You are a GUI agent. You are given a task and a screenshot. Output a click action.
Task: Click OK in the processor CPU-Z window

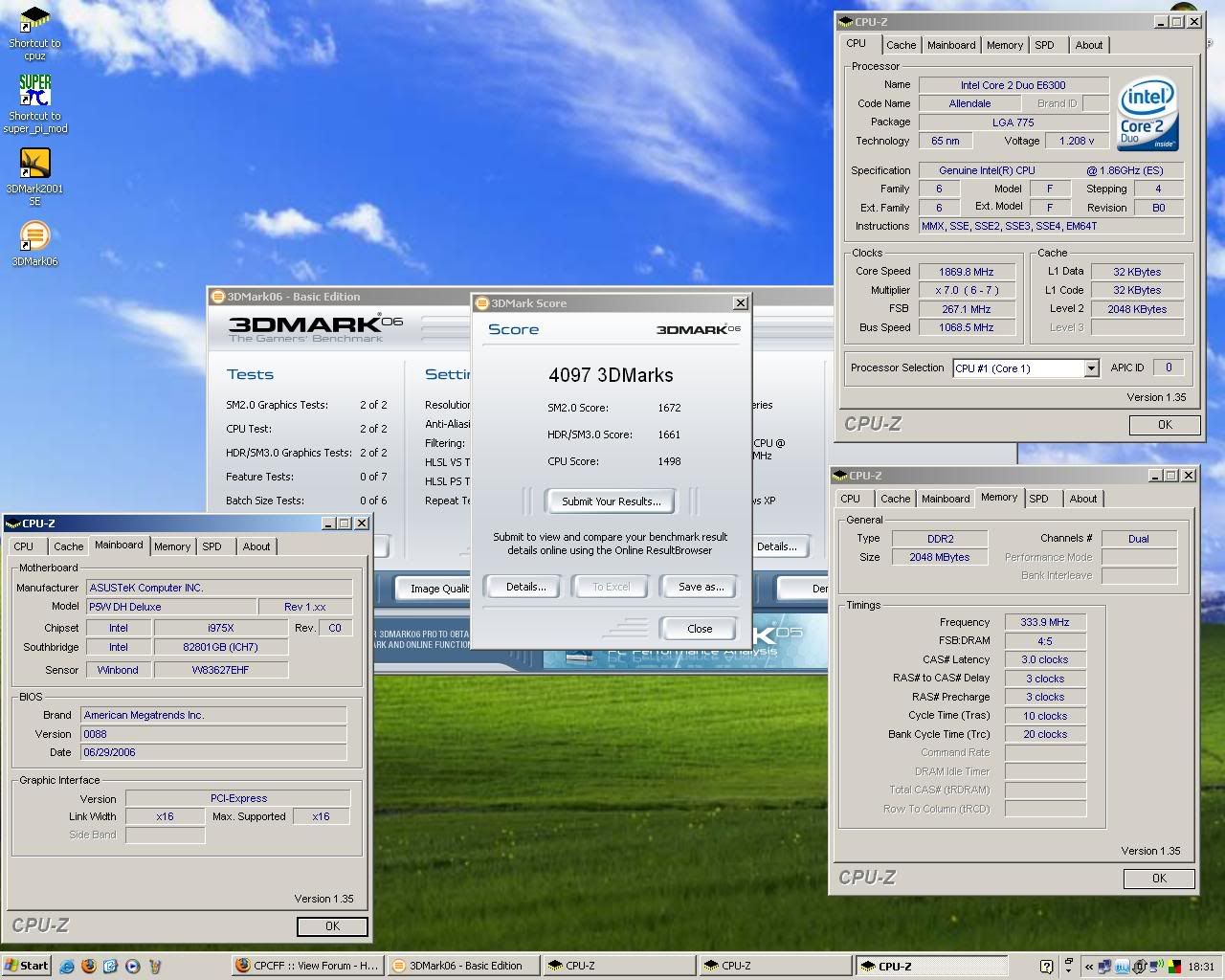click(1165, 425)
